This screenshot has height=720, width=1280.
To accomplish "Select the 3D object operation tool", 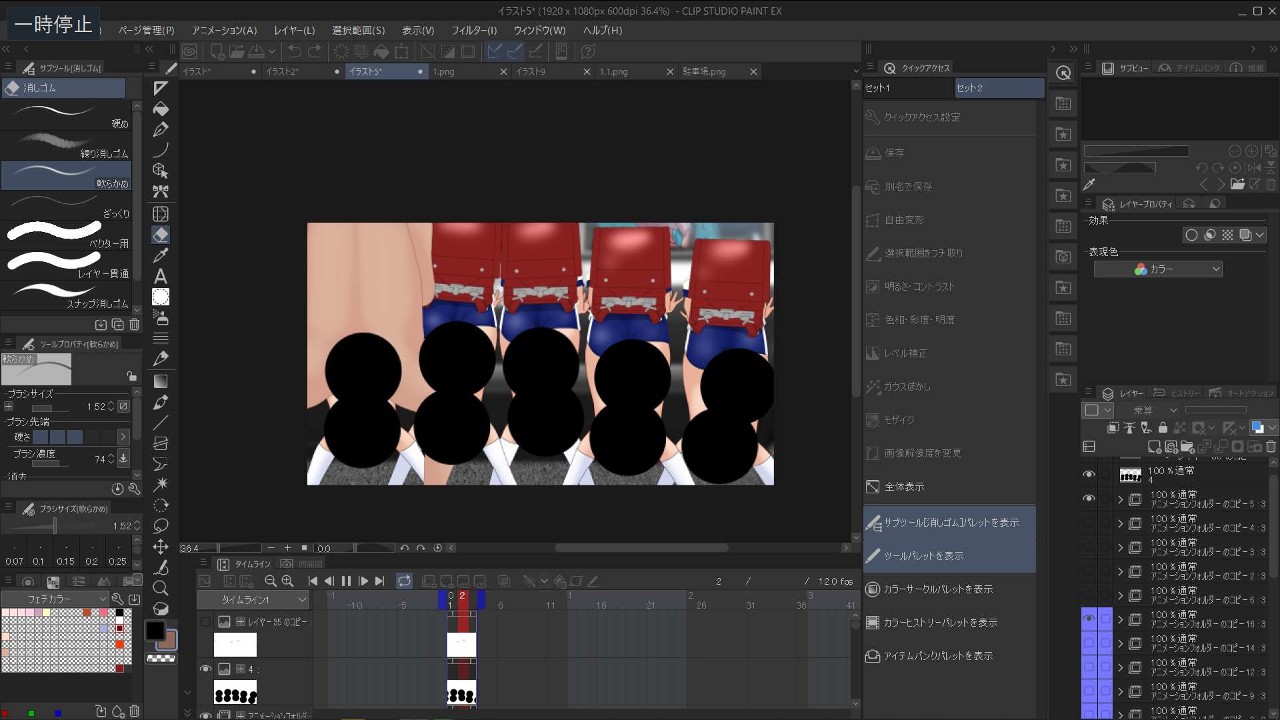I will pyautogui.click(x=160, y=172).
